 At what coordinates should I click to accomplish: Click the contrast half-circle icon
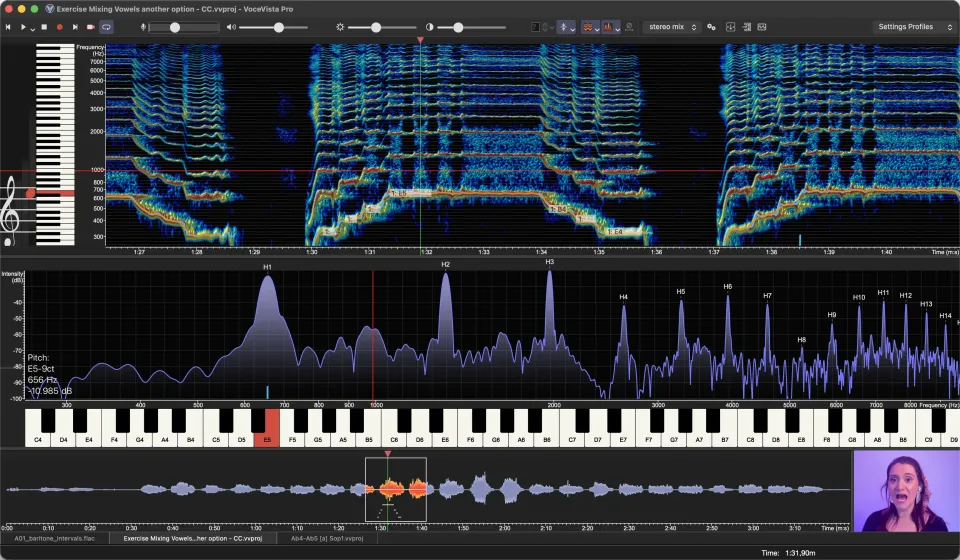[430, 27]
